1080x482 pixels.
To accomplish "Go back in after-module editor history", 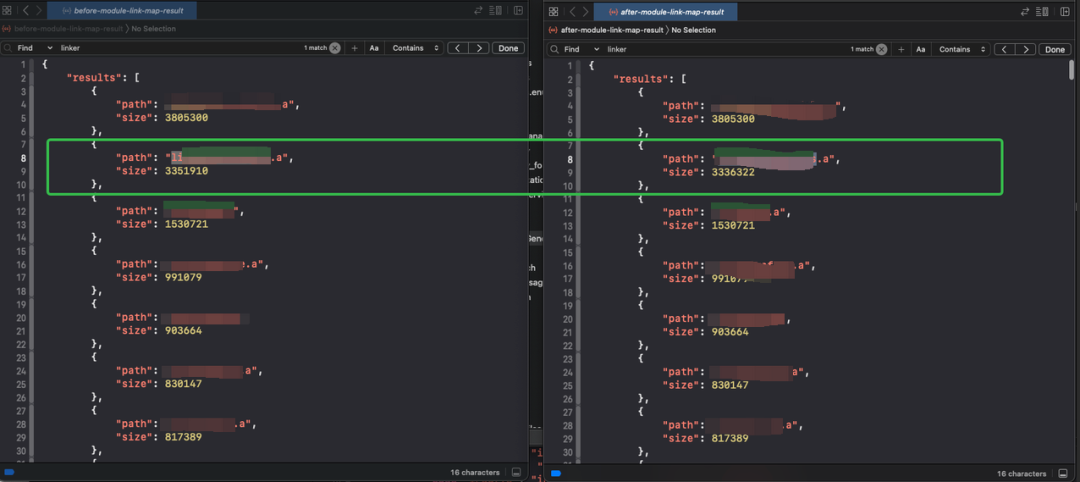I will click(x=572, y=12).
